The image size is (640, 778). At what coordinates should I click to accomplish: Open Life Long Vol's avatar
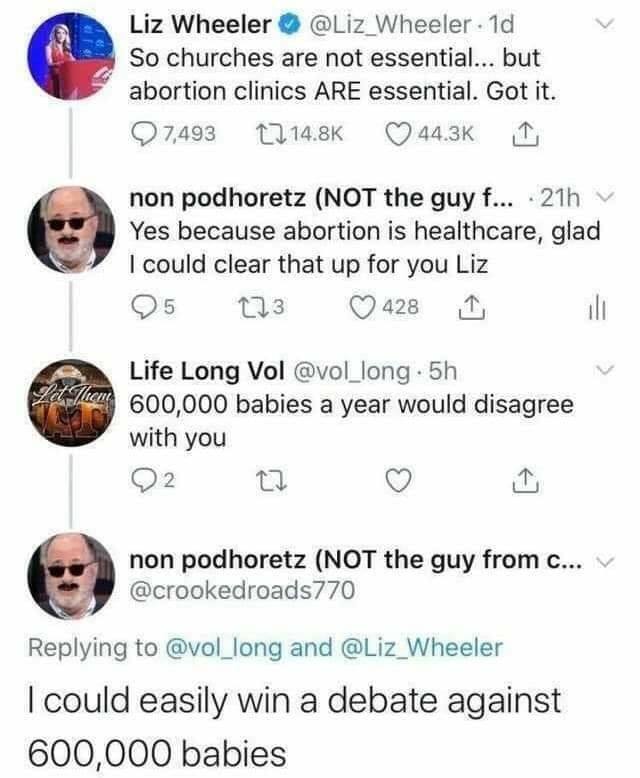[68, 406]
